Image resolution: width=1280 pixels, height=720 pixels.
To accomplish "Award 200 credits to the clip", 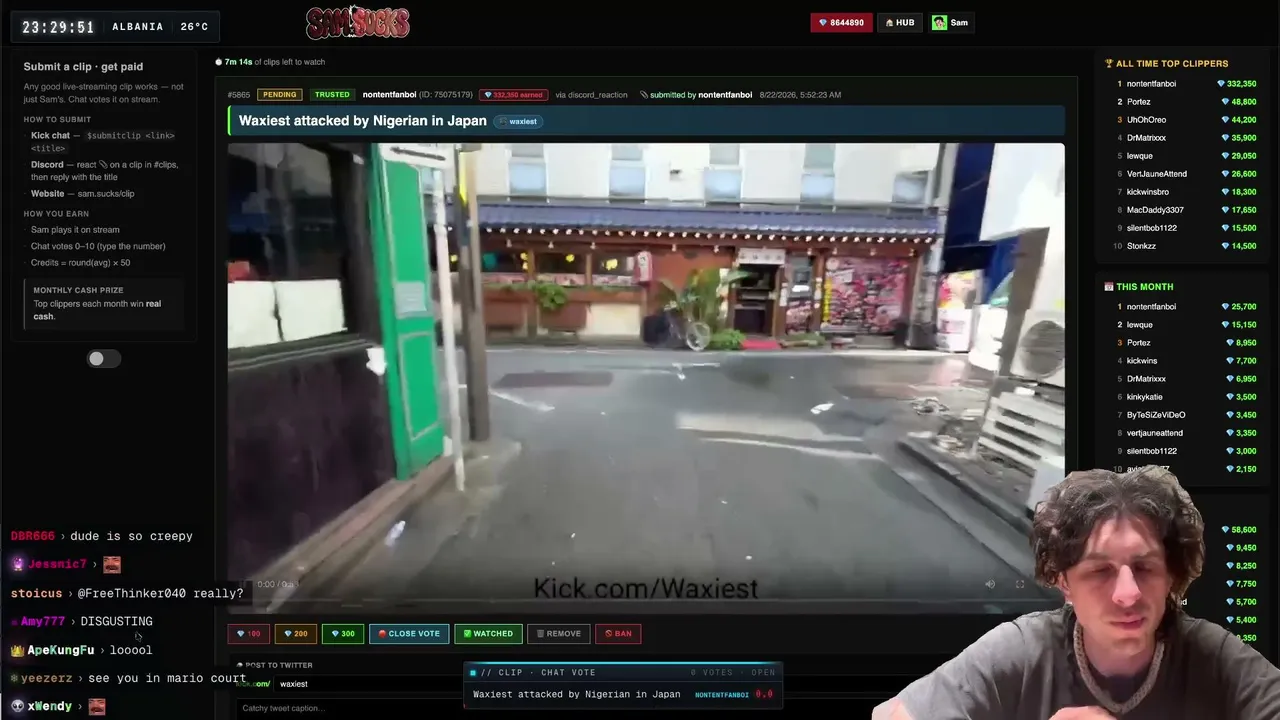I will point(296,633).
